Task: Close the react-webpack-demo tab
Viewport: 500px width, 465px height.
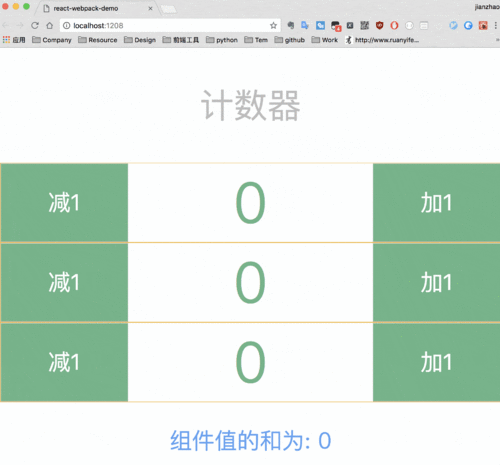Action: 150,8
